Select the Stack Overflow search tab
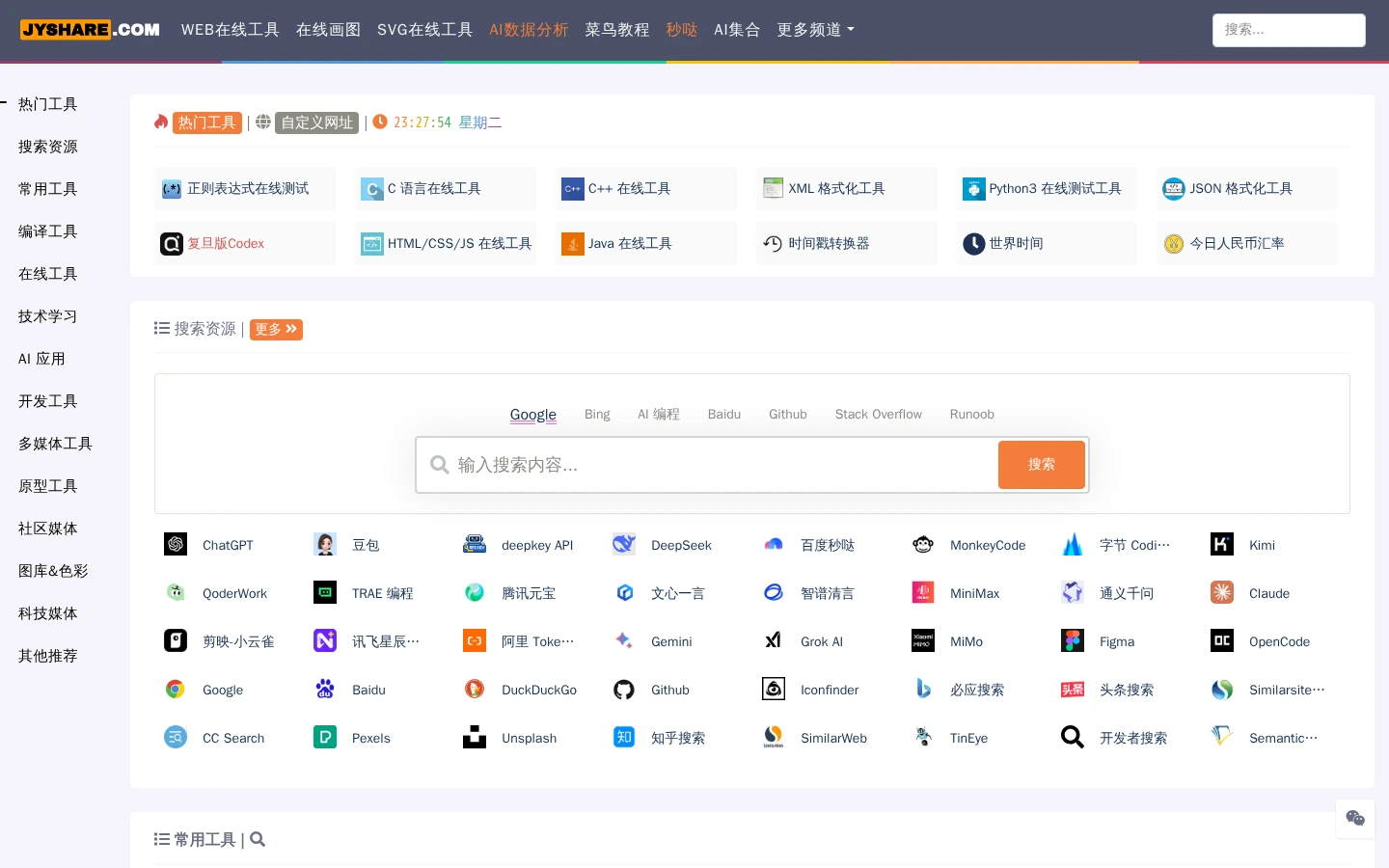The width and height of the screenshot is (1389, 868). point(879,414)
